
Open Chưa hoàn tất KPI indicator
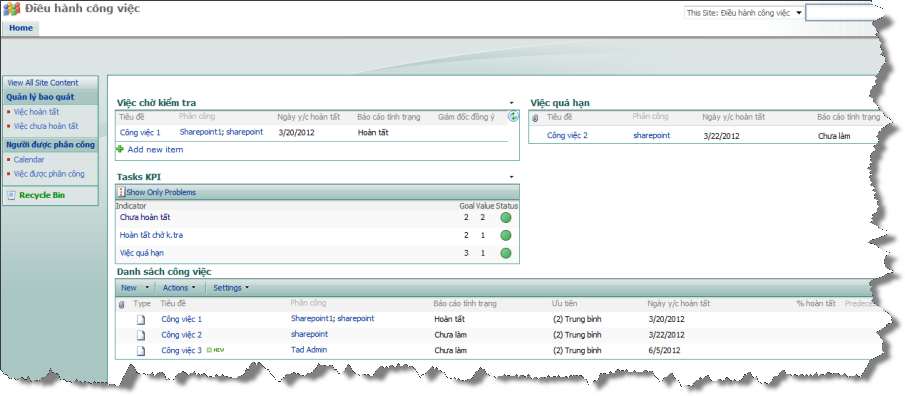145,218
